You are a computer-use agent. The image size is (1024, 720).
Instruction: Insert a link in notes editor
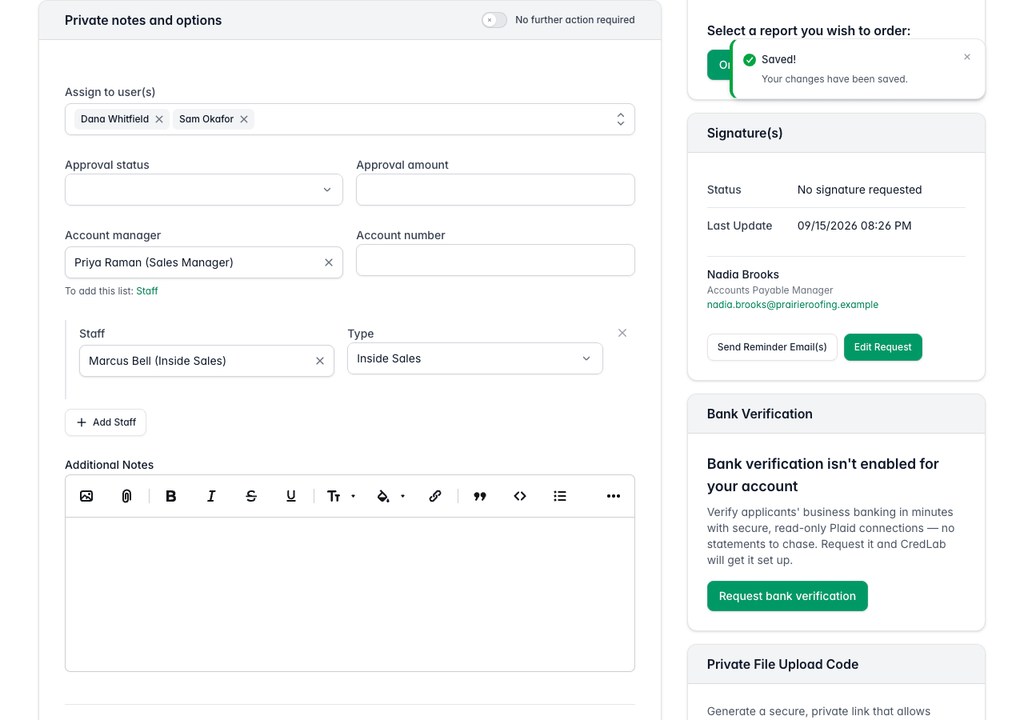pyautogui.click(x=435, y=496)
